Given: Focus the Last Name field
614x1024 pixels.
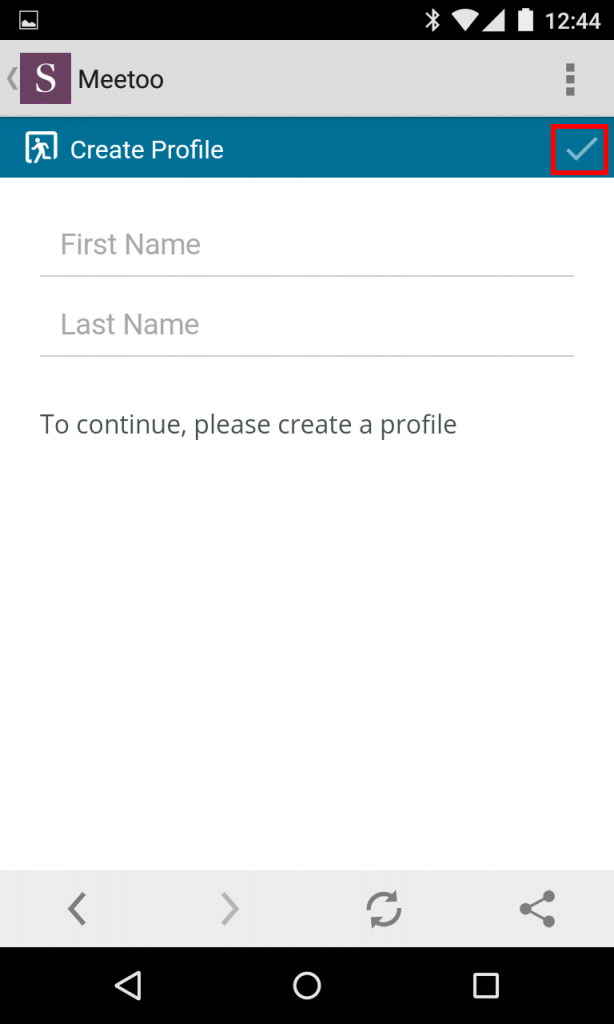Looking at the screenshot, I should coord(306,325).
